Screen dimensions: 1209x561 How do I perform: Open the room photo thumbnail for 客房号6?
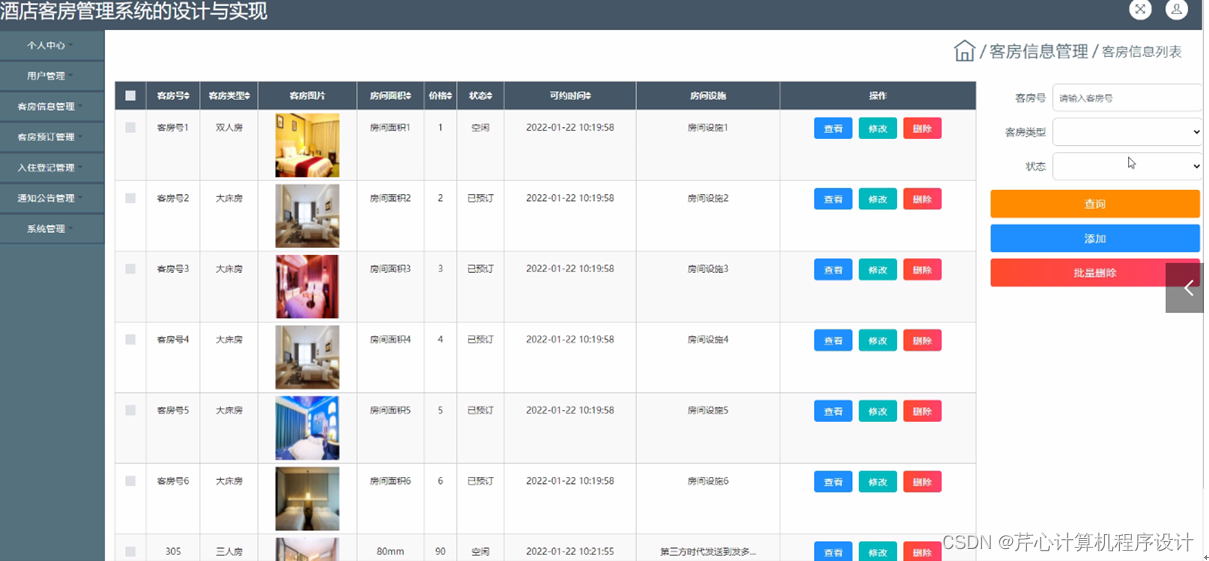307,499
